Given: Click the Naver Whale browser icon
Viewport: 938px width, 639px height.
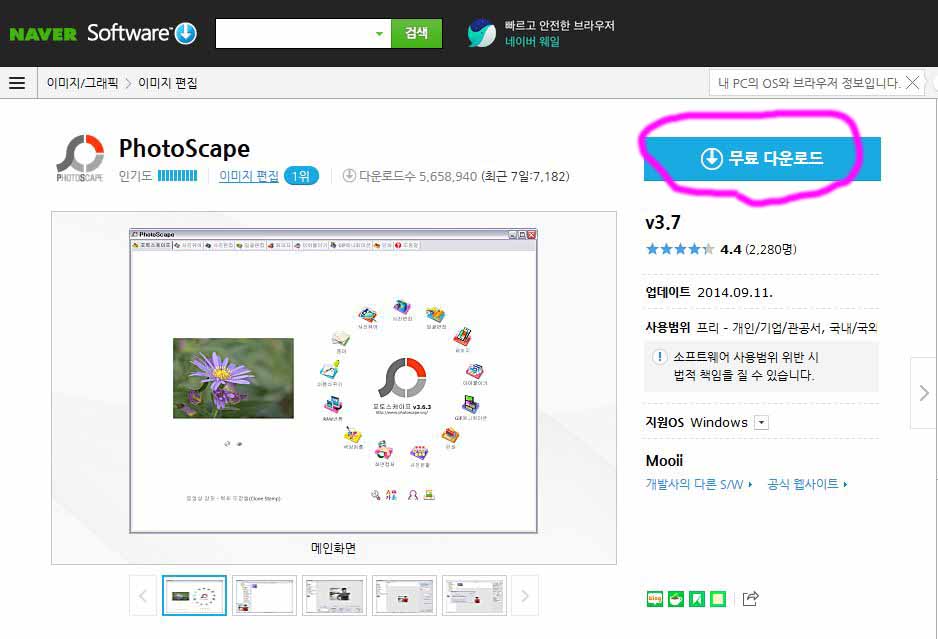Looking at the screenshot, I should point(482,33).
